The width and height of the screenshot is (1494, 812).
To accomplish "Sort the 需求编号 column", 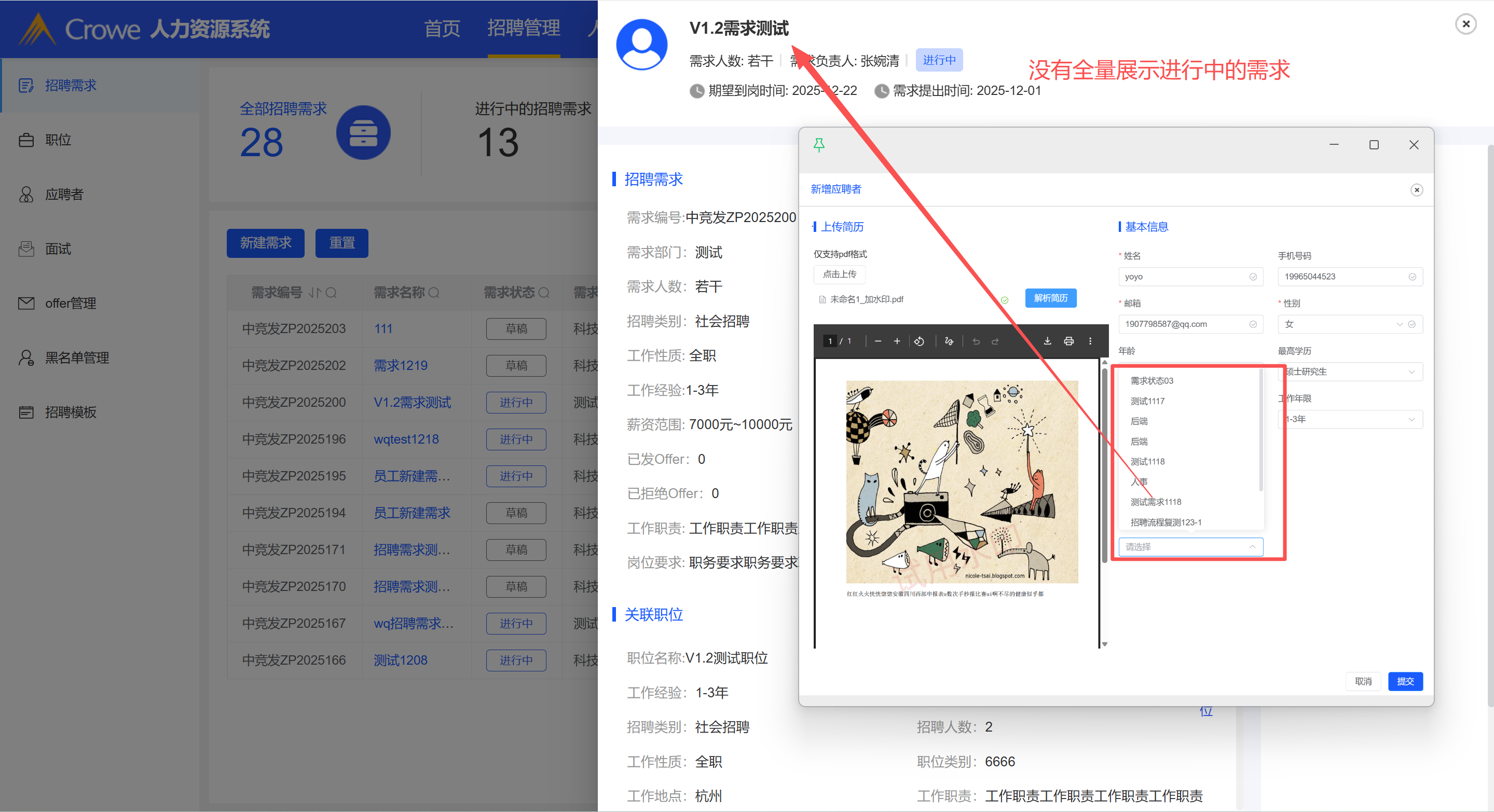I will (x=314, y=293).
